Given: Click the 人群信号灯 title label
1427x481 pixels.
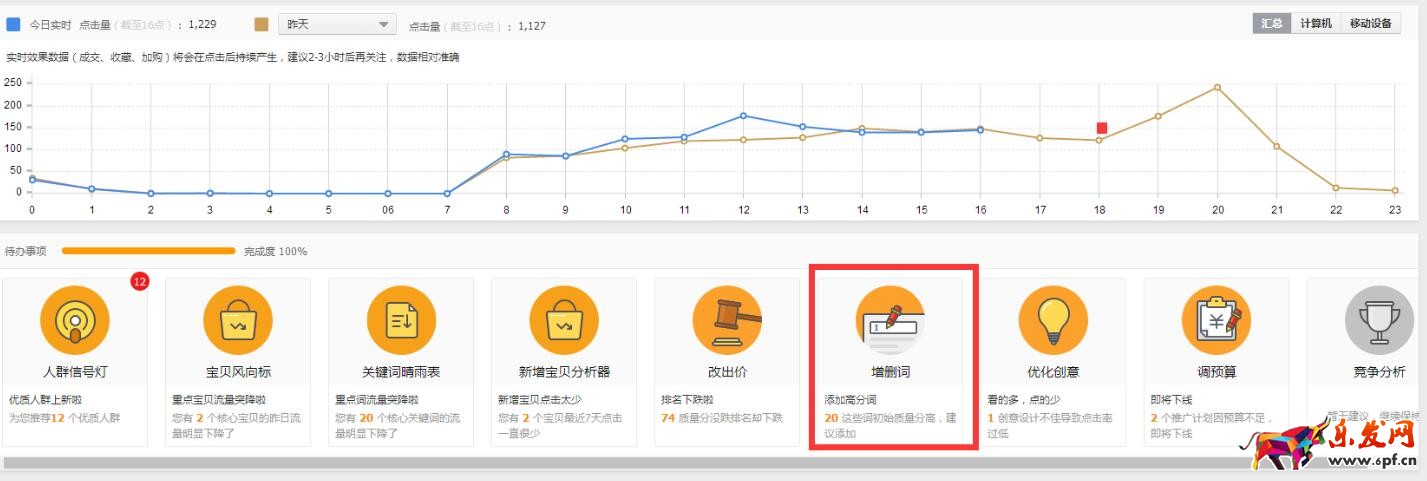Looking at the screenshot, I should (x=75, y=372).
